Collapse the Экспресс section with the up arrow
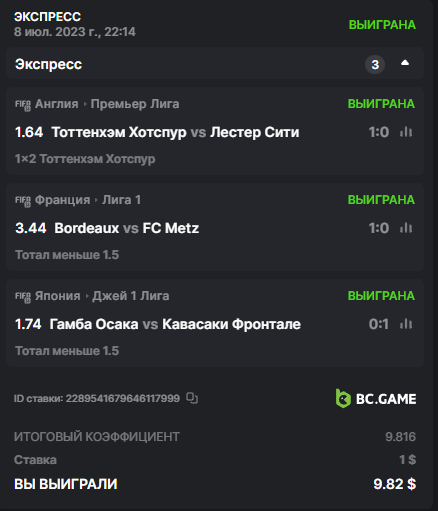The image size is (438, 511). coord(405,63)
